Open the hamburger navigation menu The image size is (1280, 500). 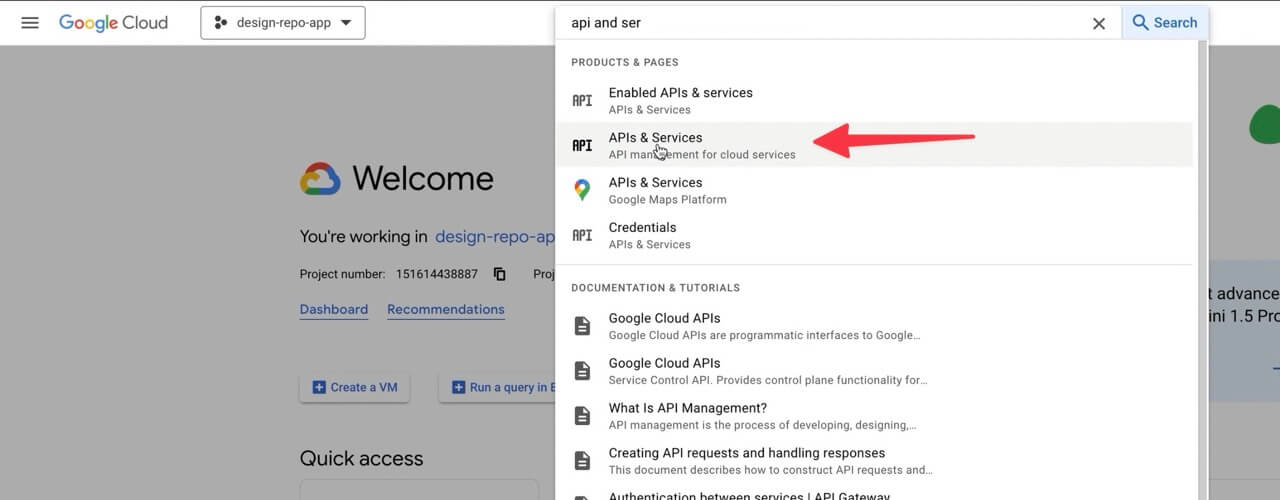(x=30, y=22)
